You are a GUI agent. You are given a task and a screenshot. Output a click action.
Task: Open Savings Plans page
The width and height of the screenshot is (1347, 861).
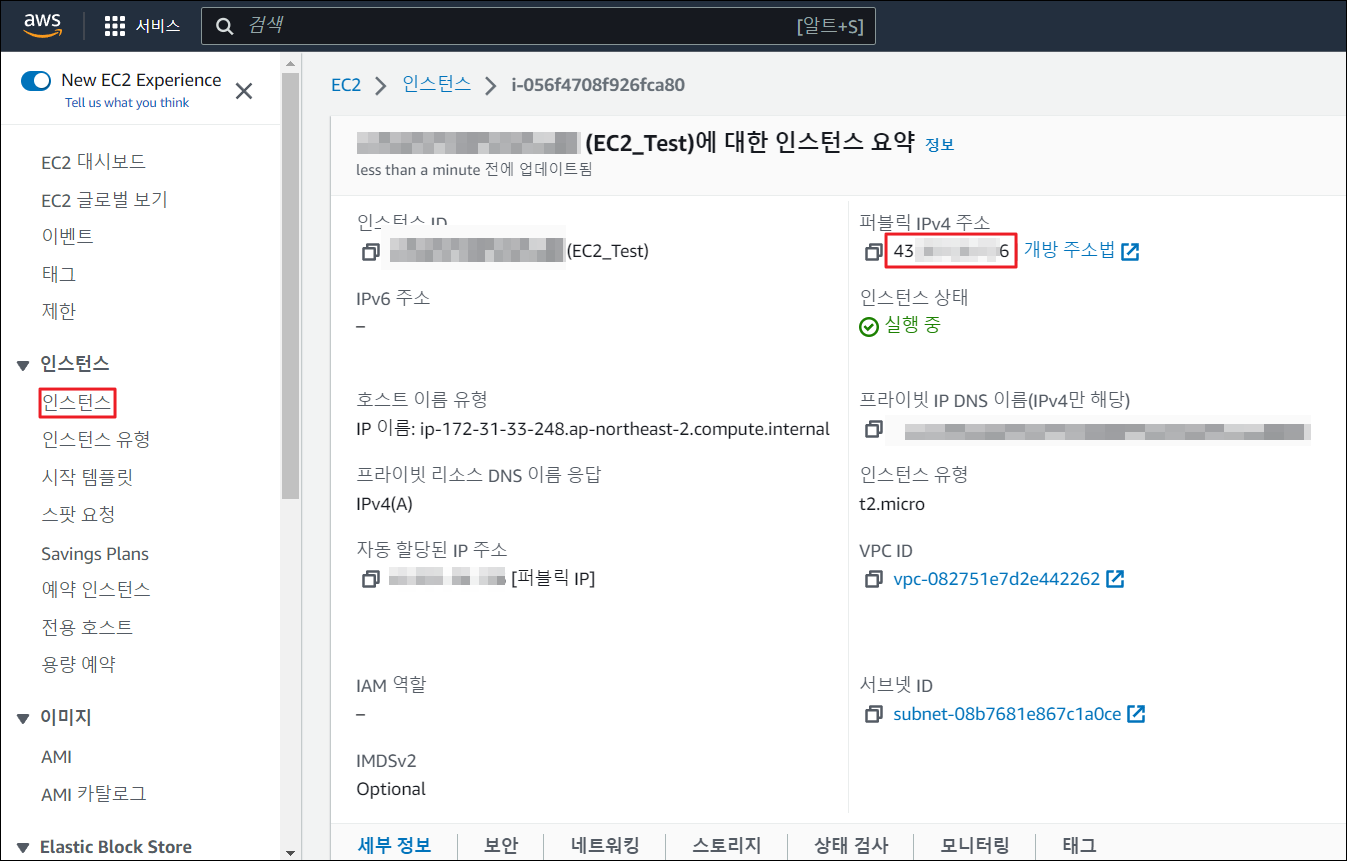95,553
